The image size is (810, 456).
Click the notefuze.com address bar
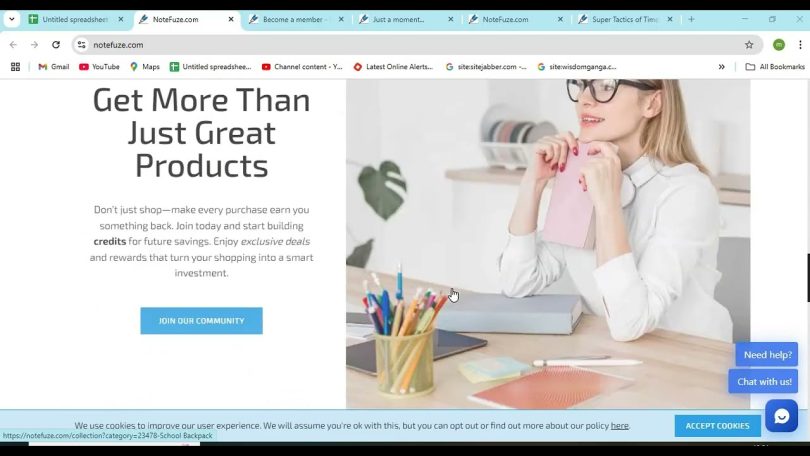pos(413,45)
